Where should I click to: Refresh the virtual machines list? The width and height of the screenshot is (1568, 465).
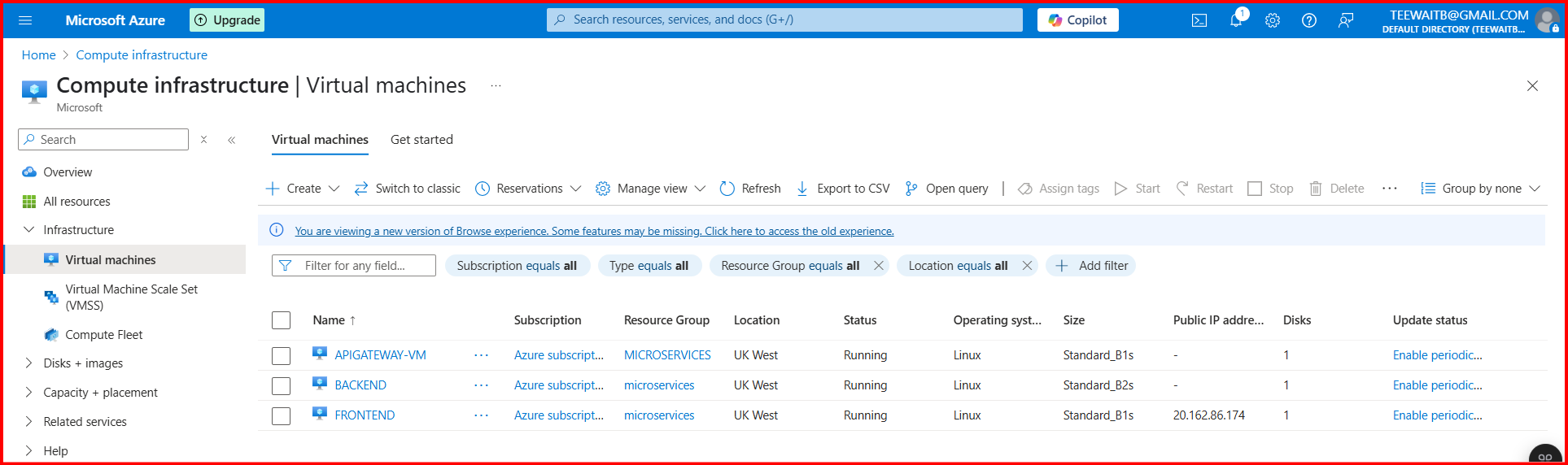coord(750,189)
